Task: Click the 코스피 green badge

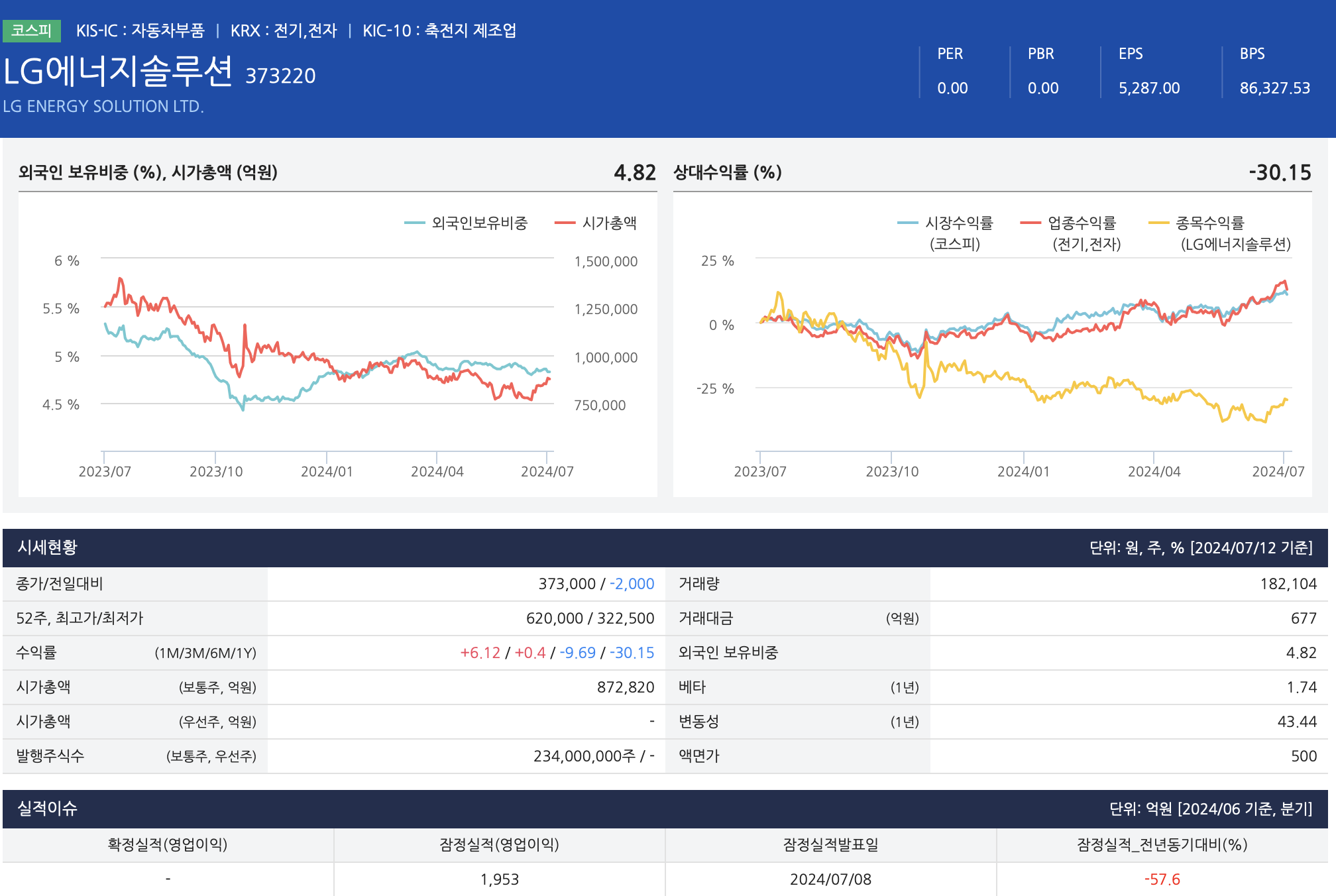Action: coord(31,30)
